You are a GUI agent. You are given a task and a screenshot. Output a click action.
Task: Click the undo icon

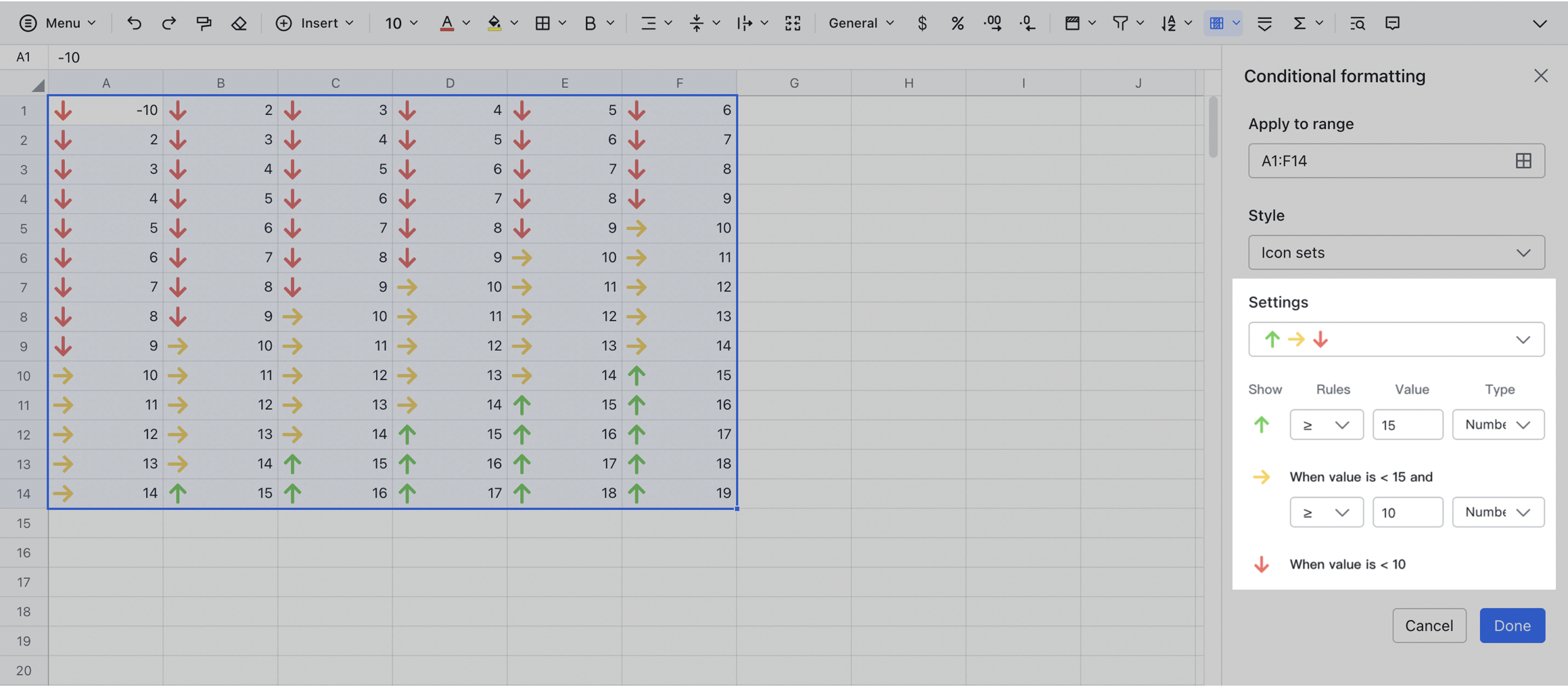pyautogui.click(x=134, y=22)
